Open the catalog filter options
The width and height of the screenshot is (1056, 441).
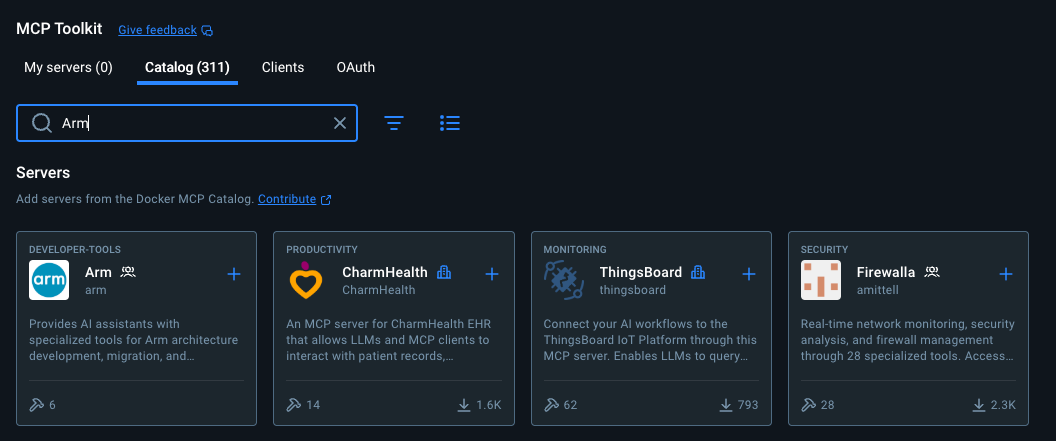click(395, 123)
